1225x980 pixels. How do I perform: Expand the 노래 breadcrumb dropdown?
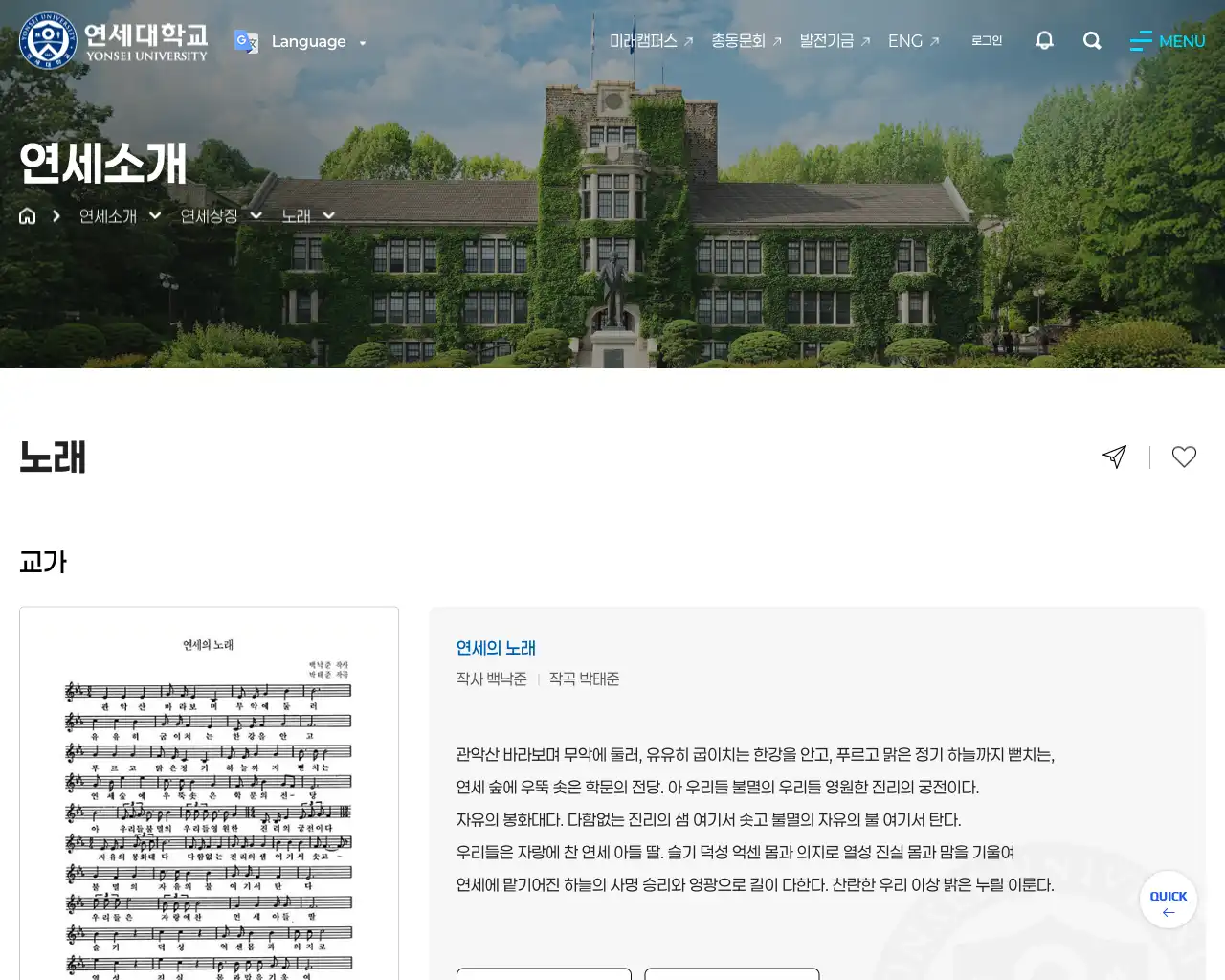pos(308,216)
